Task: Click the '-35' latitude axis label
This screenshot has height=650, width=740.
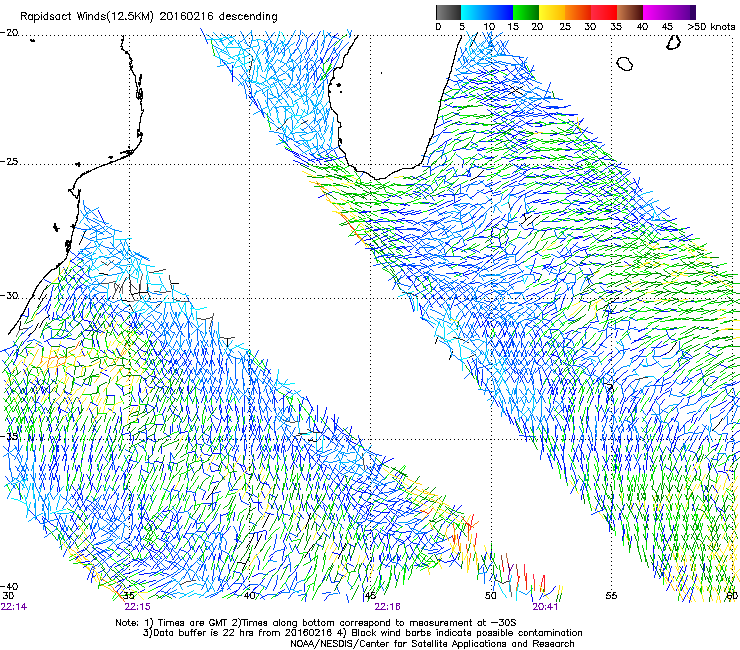Action: (x=9, y=436)
